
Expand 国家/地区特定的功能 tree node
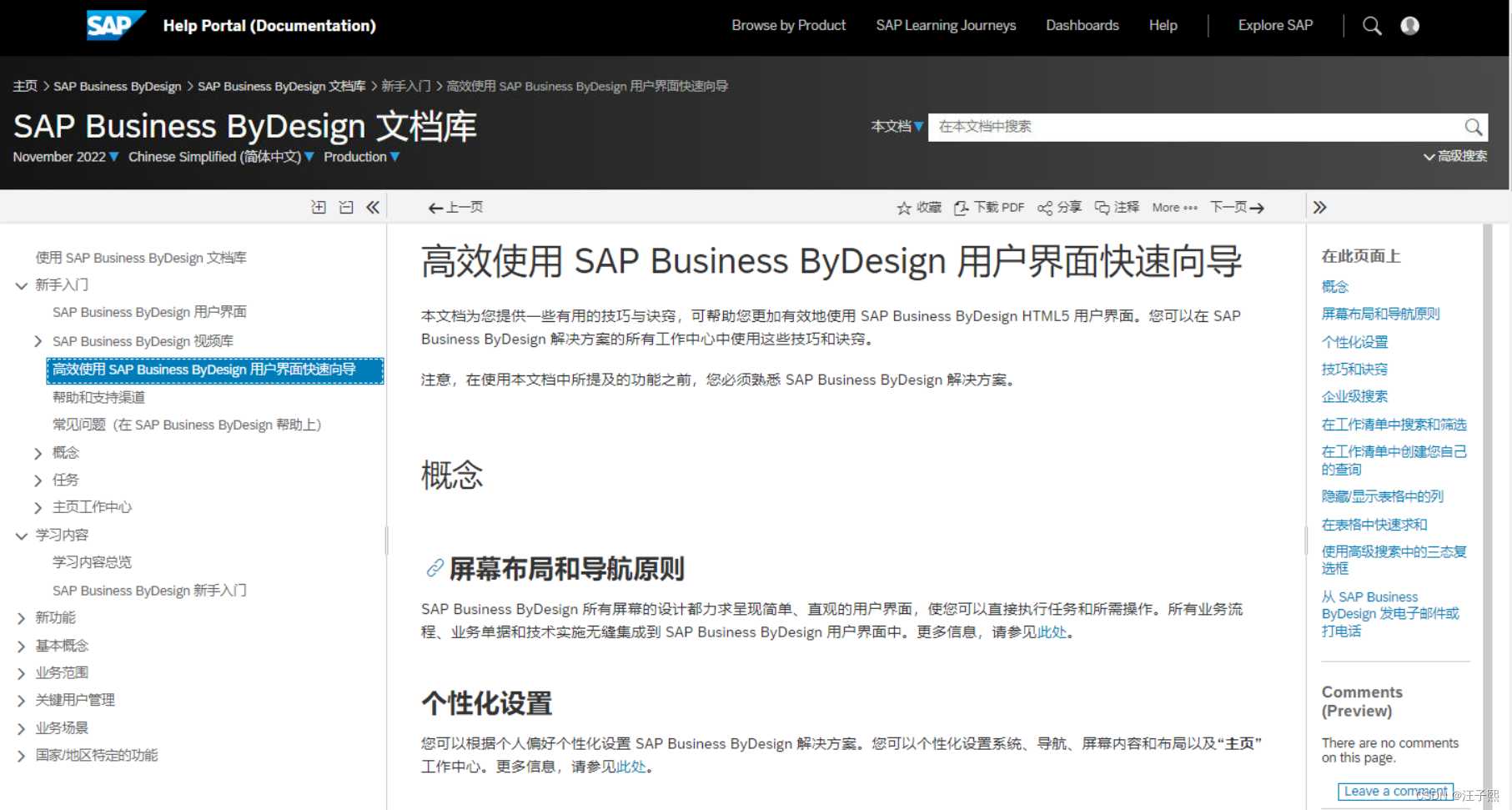click(x=22, y=756)
